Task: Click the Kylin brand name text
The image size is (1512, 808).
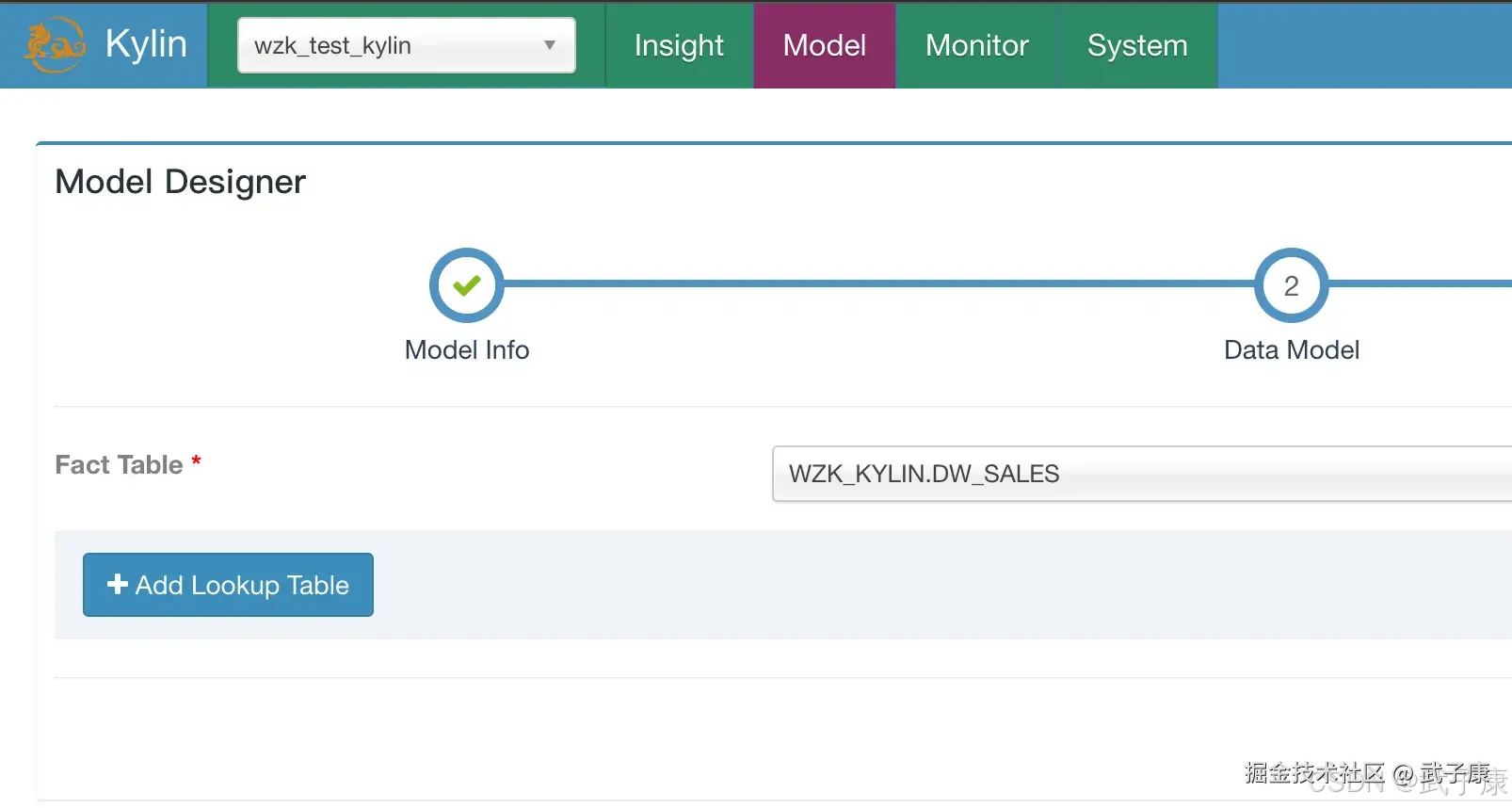Action: (146, 44)
